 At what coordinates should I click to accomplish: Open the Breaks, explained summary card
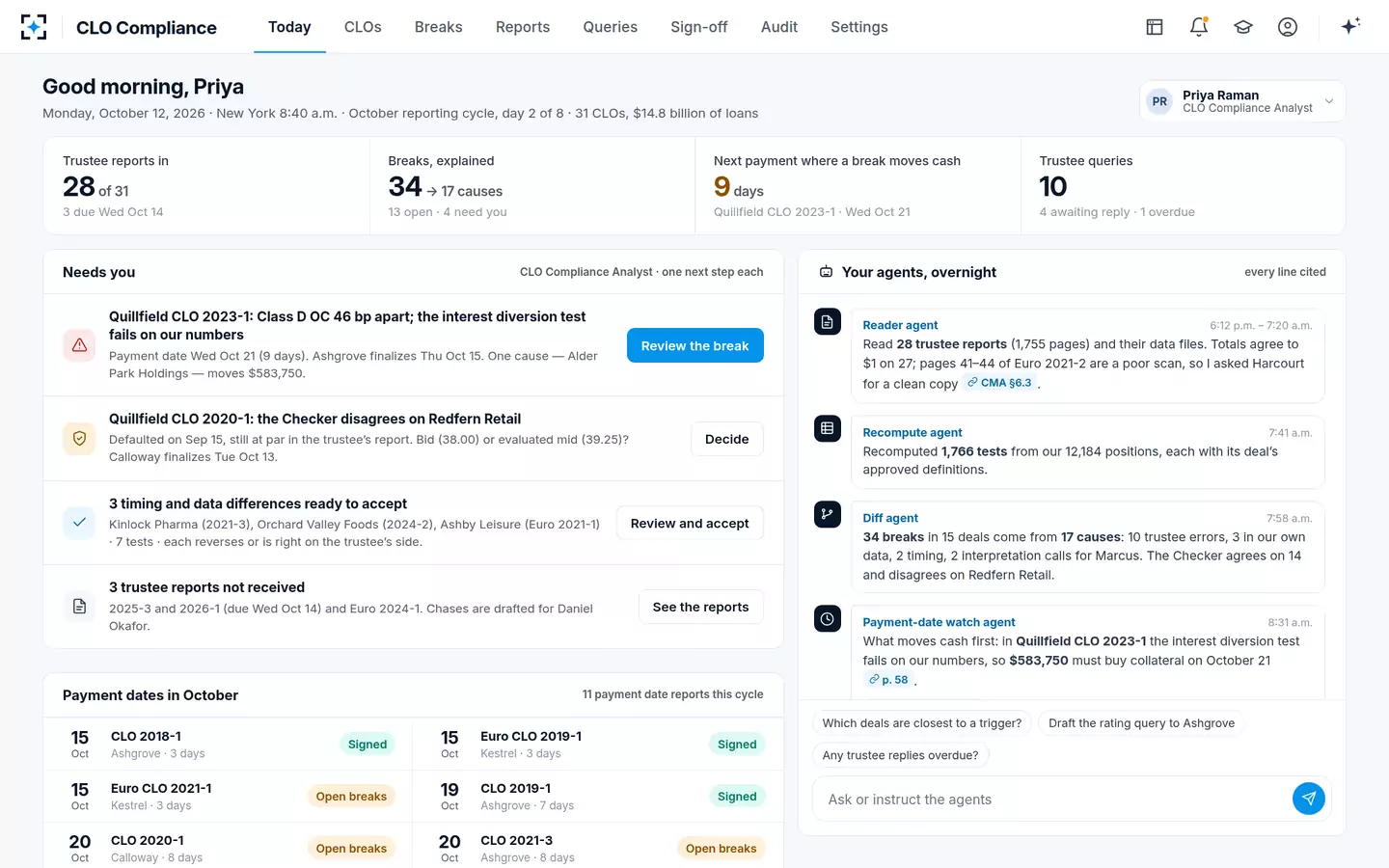[532, 185]
